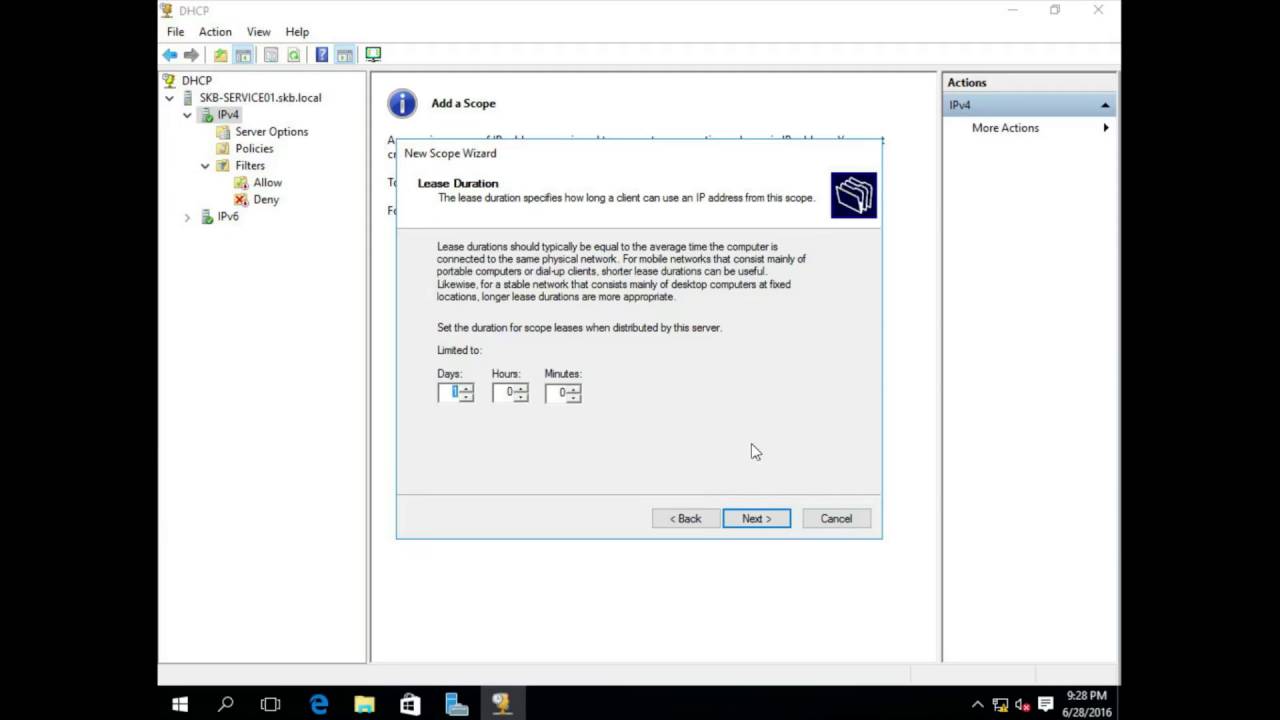The height and width of the screenshot is (720, 1280).
Task: Click the Up One Level folder icon
Action: pos(220,55)
